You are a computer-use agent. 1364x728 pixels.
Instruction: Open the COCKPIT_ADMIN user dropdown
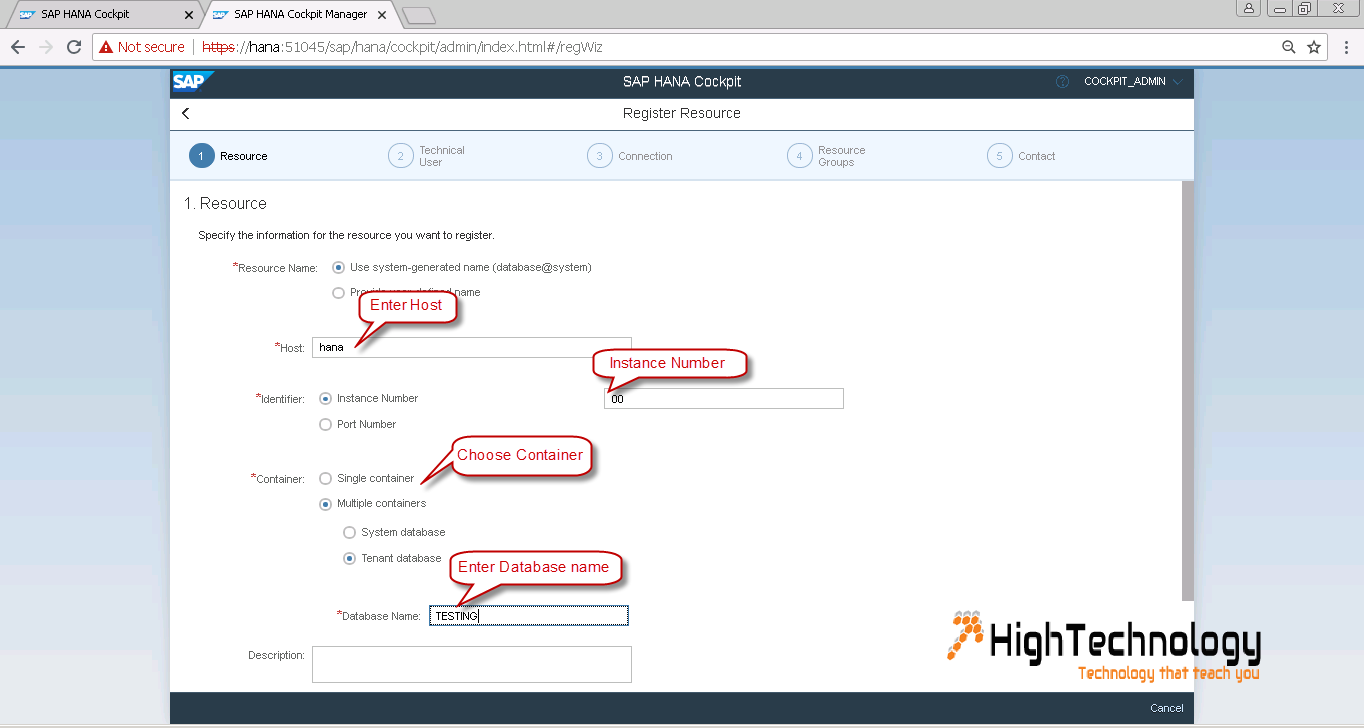[x=1133, y=82]
